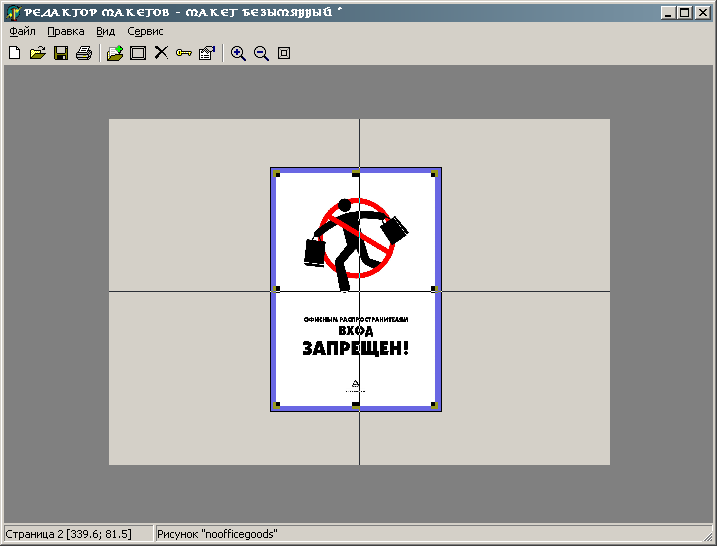Zoom out with the minus magnifier
Screen dimensions: 717x546
261,53
